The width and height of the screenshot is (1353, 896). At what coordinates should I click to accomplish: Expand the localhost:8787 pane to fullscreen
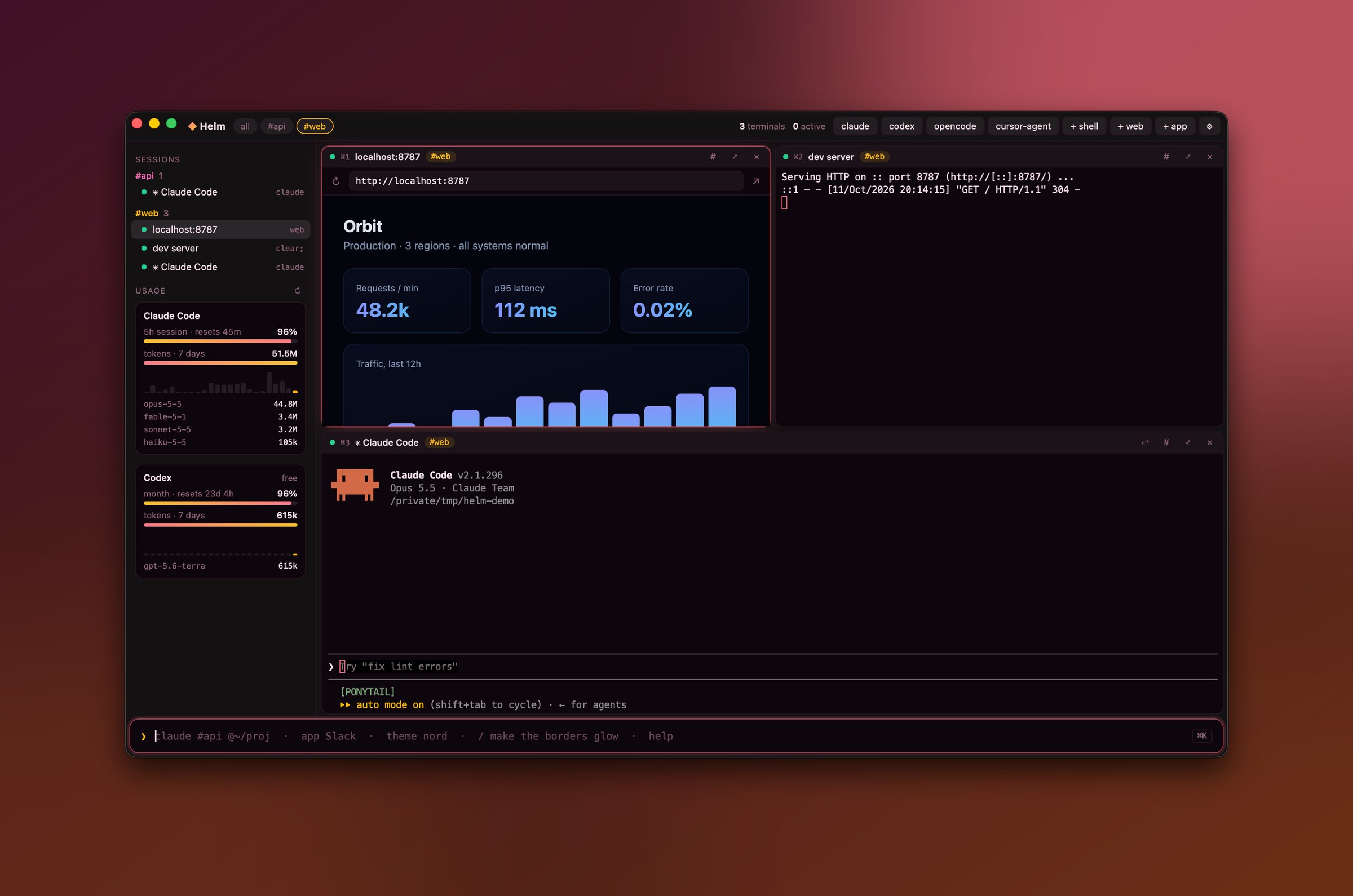click(735, 157)
